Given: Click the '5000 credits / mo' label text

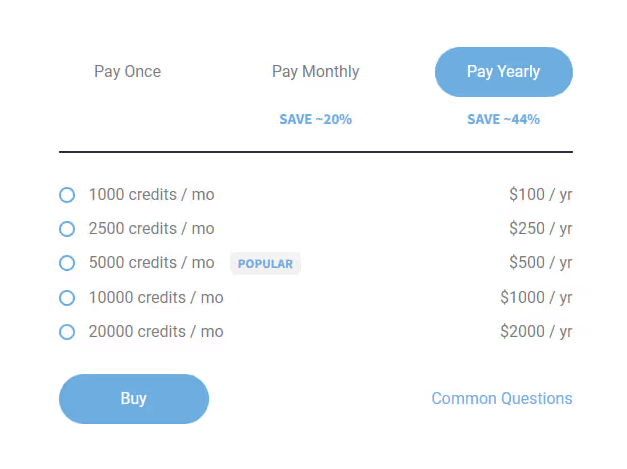Looking at the screenshot, I should (151, 263).
